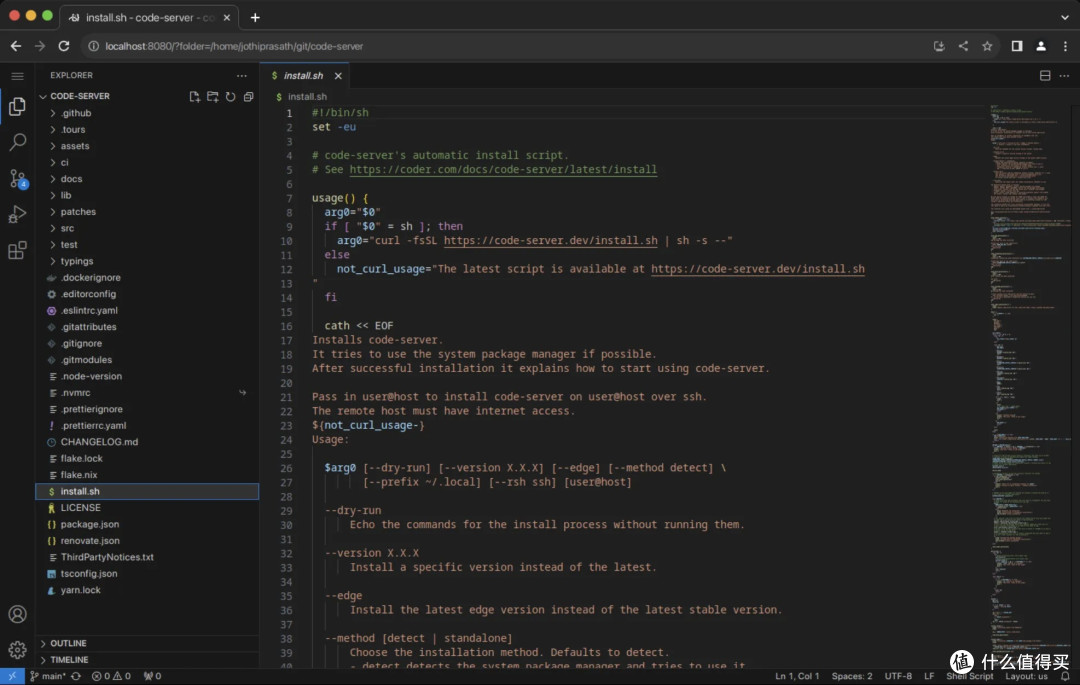Viewport: 1080px width, 685px height.
Task: Select the install.sh editor tab
Action: (x=303, y=76)
